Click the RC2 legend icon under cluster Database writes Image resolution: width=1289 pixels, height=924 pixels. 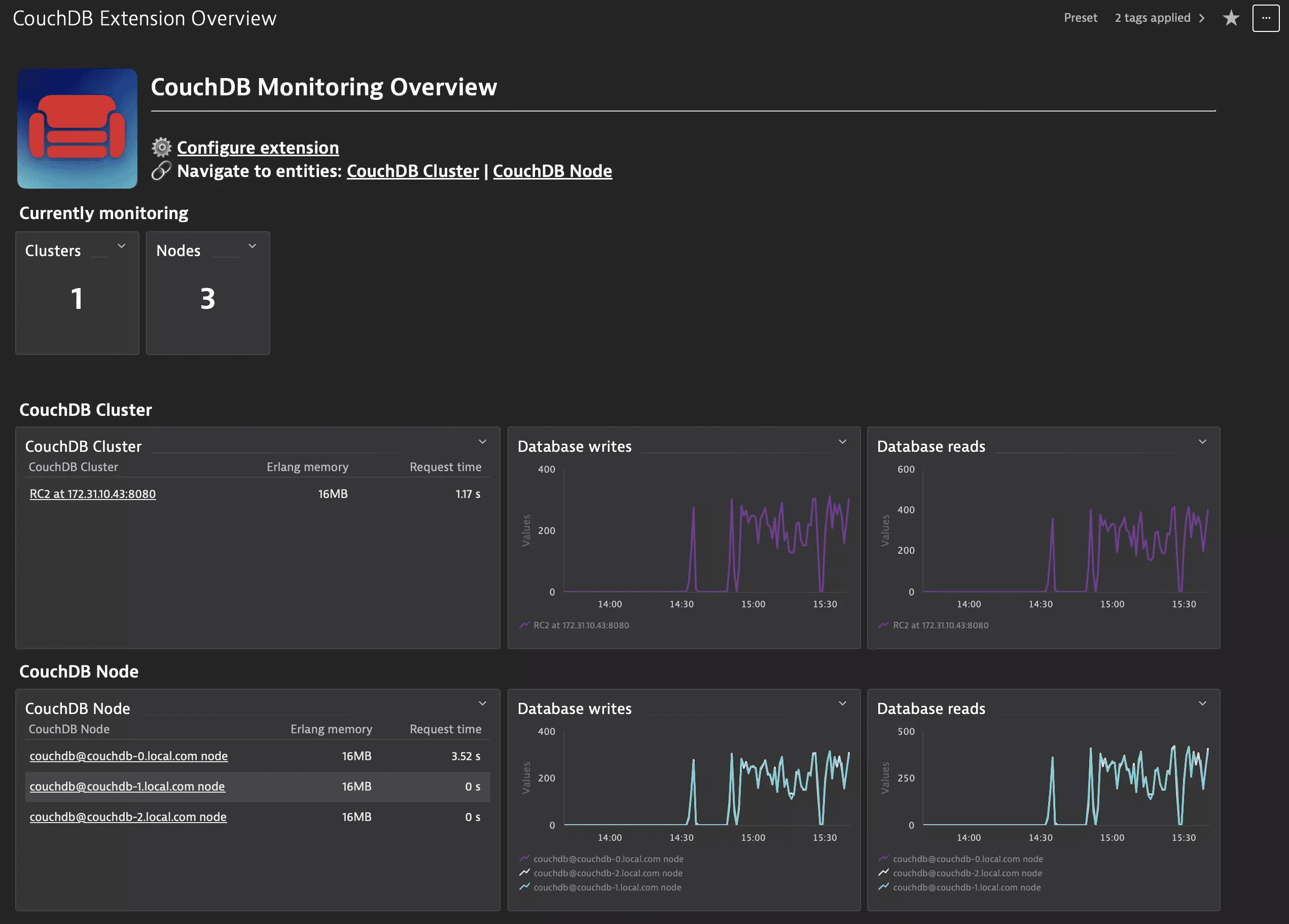pyautogui.click(x=525, y=624)
